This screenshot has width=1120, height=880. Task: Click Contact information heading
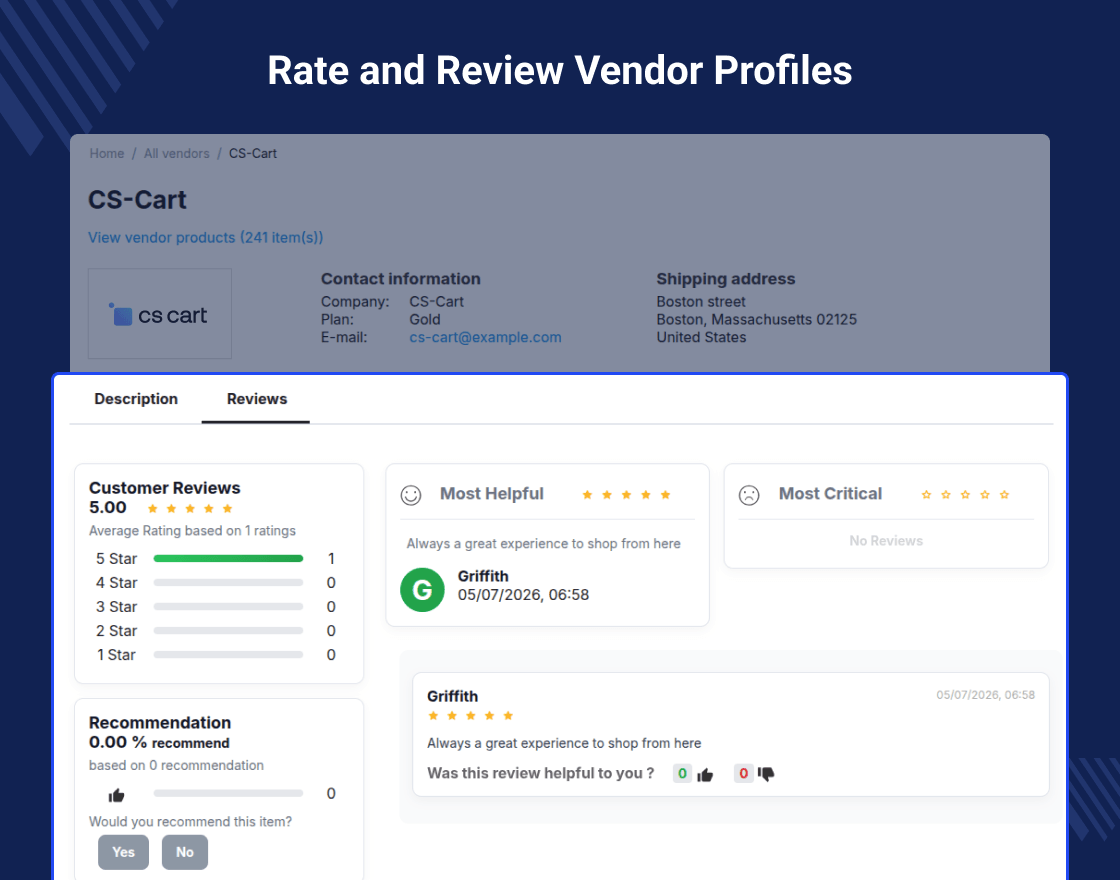pyautogui.click(x=401, y=279)
